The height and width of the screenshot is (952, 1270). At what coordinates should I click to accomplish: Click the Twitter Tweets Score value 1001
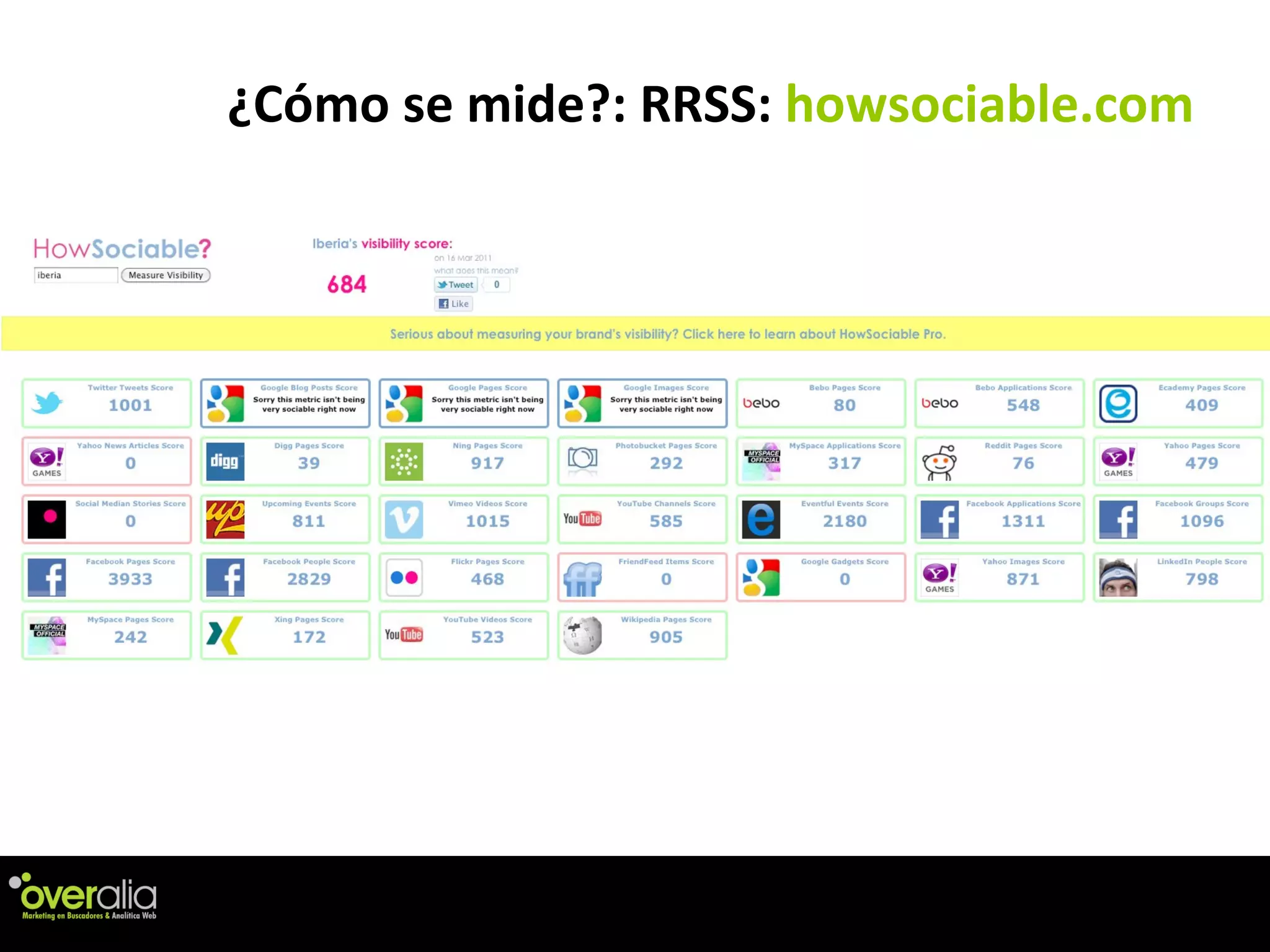click(130, 405)
